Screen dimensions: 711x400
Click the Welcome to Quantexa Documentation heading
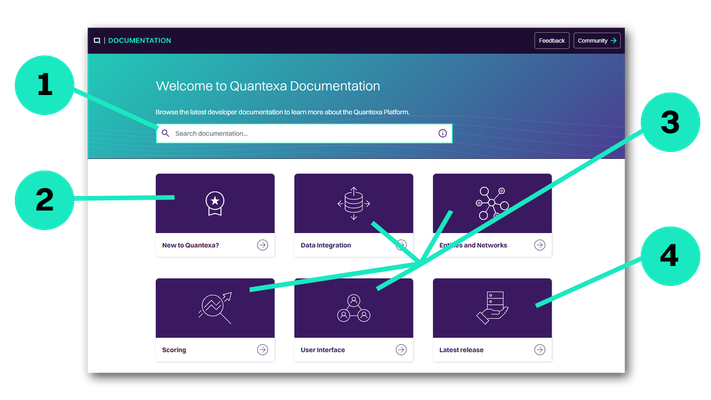pos(268,86)
